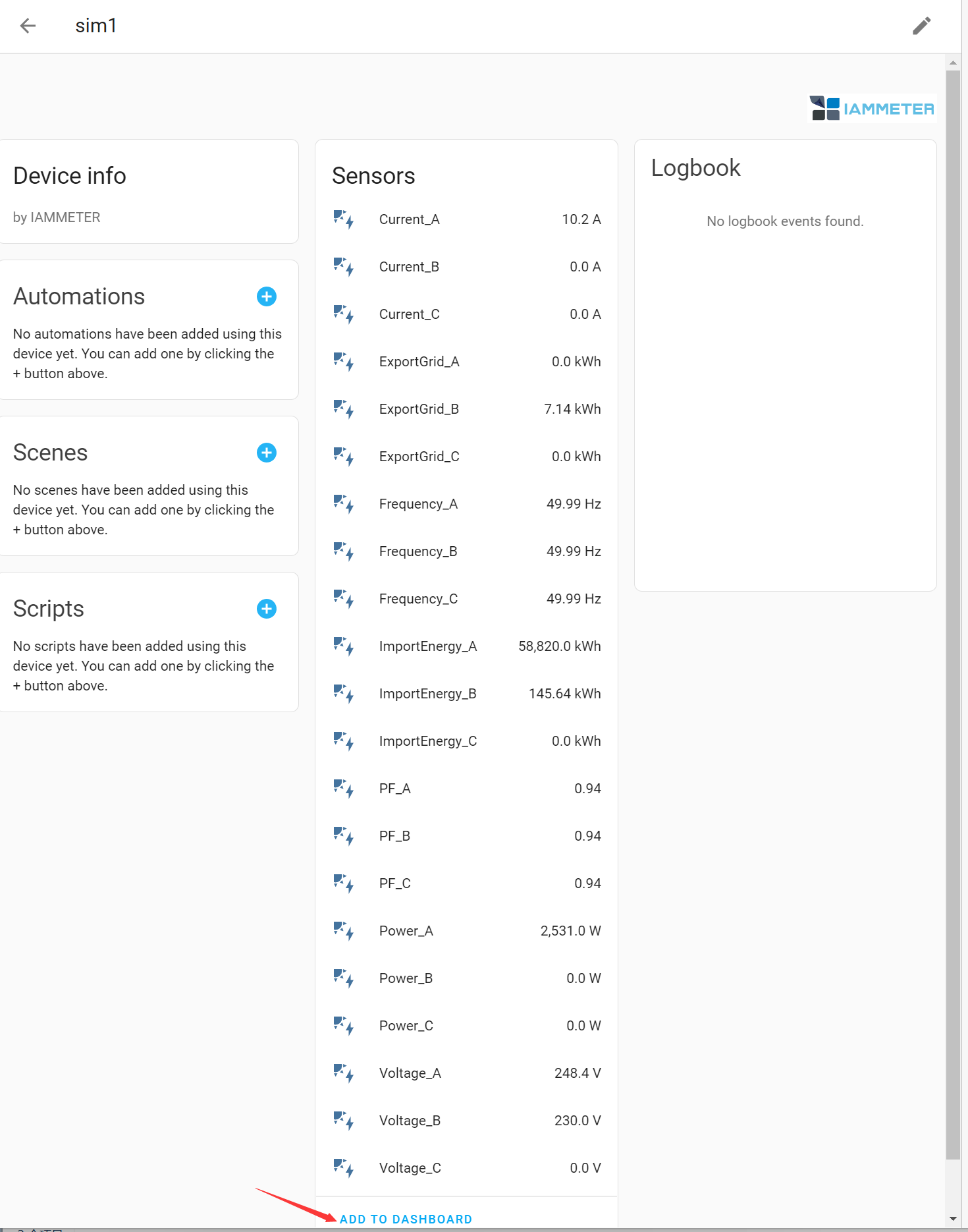968x1232 pixels.
Task: Click the pencil edit device icon
Action: tap(921, 26)
